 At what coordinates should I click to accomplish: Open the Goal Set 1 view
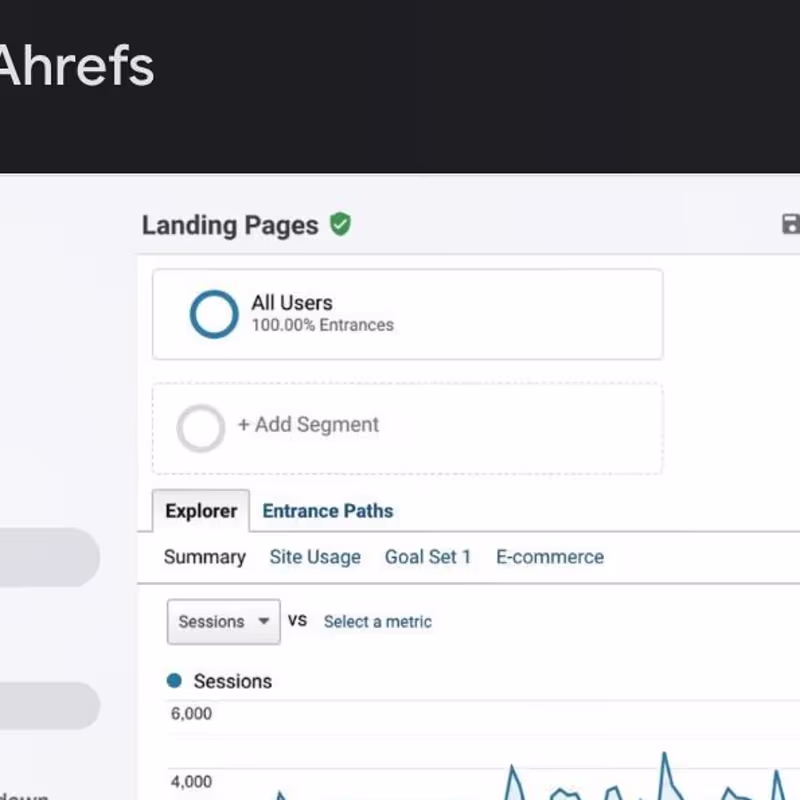click(428, 557)
